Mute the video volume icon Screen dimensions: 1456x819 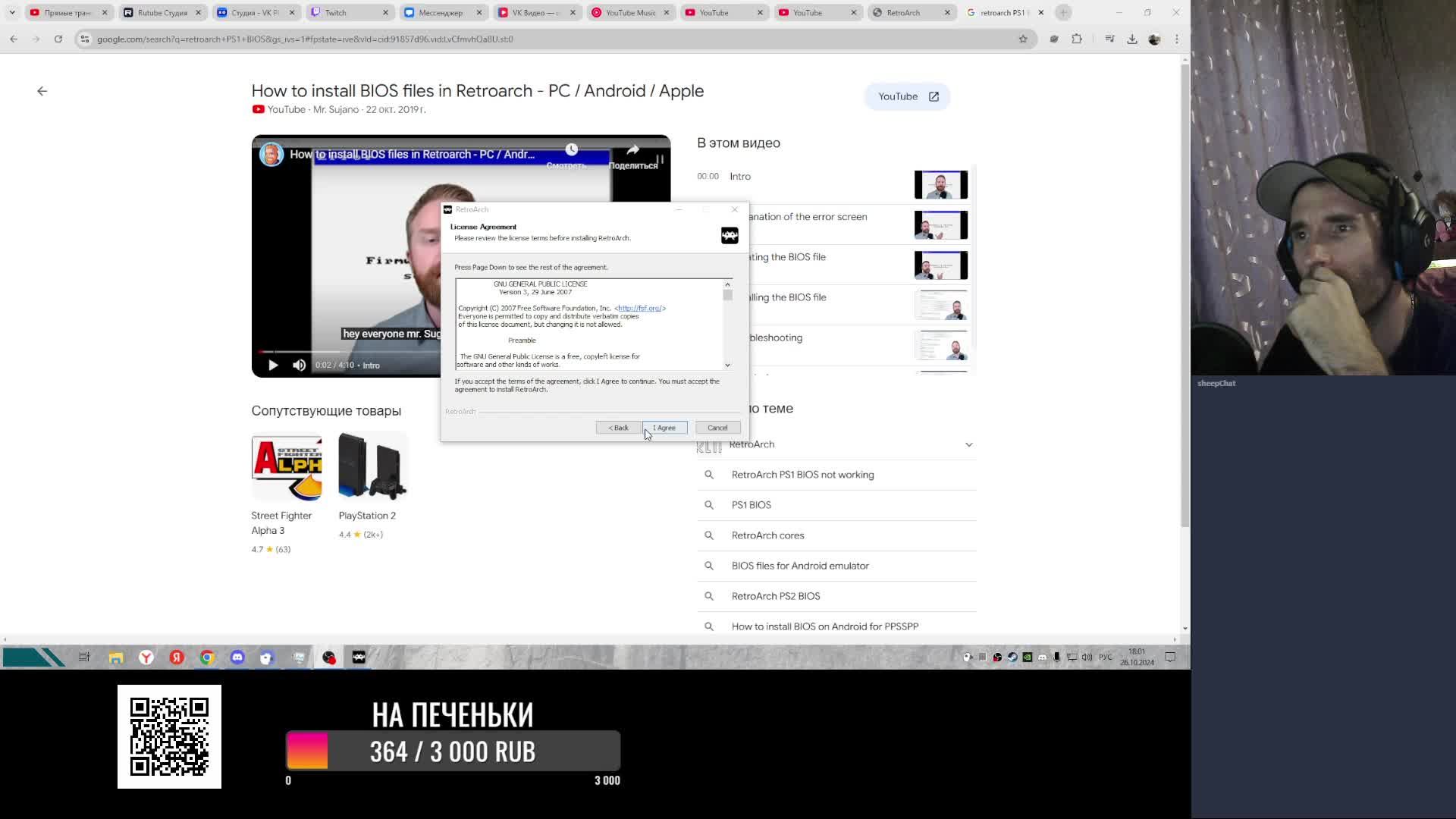tap(300, 366)
